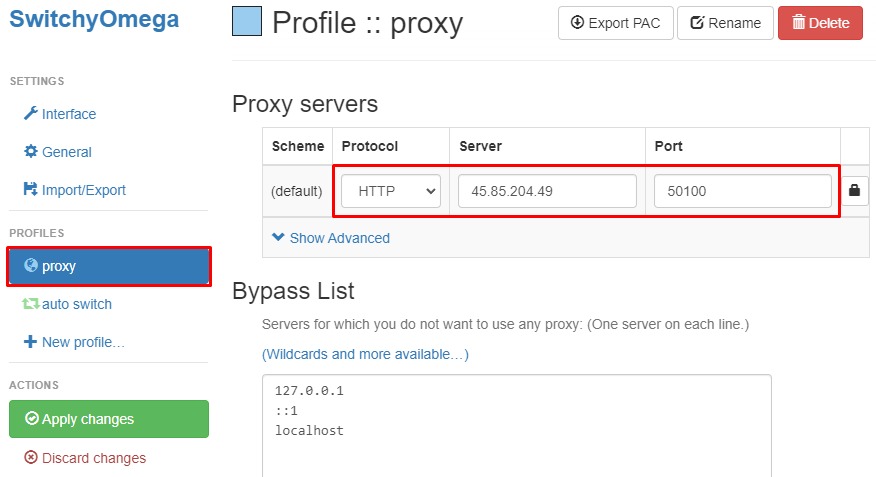Click the Port number field
Screen dimensions: 876x477
tap(742, 191)
